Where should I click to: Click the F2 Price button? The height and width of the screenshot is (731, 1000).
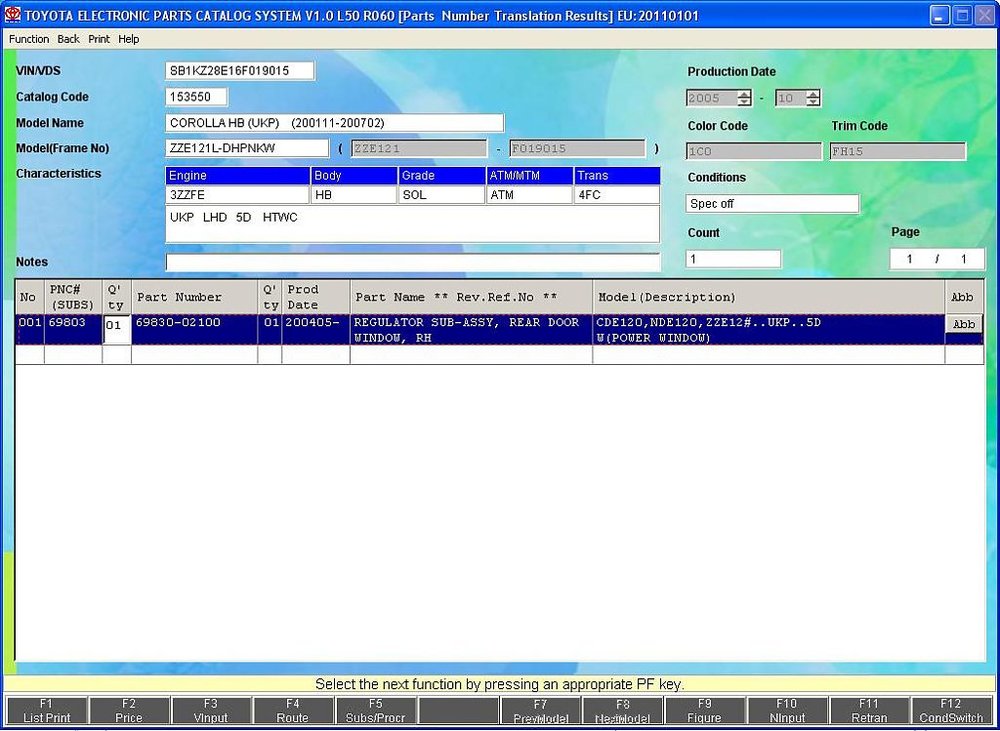129,711
